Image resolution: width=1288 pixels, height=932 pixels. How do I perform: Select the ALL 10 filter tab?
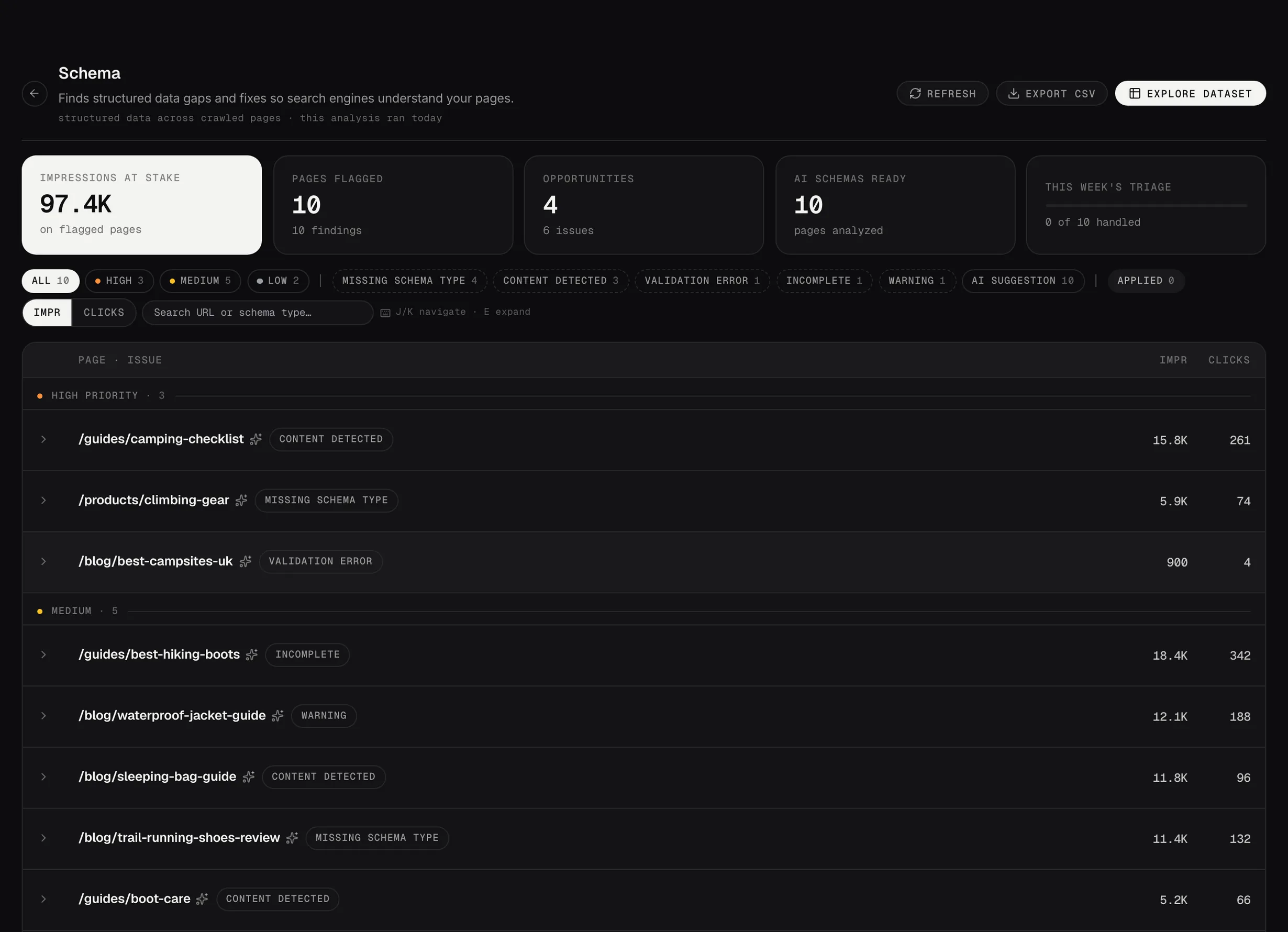click(51, 281)
